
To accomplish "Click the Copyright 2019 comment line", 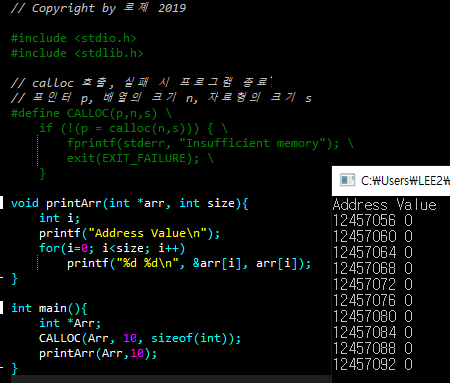I will click(x=98, y=8).
